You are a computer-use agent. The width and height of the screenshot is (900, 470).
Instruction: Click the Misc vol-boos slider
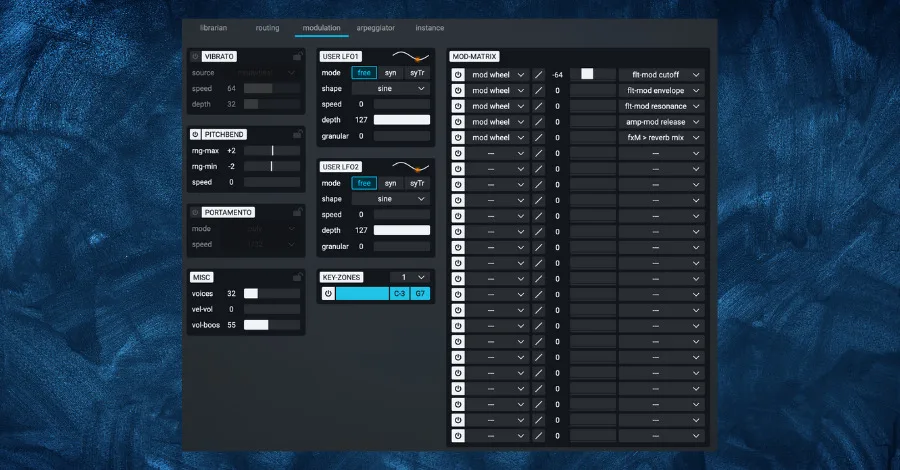pos(272,325)
